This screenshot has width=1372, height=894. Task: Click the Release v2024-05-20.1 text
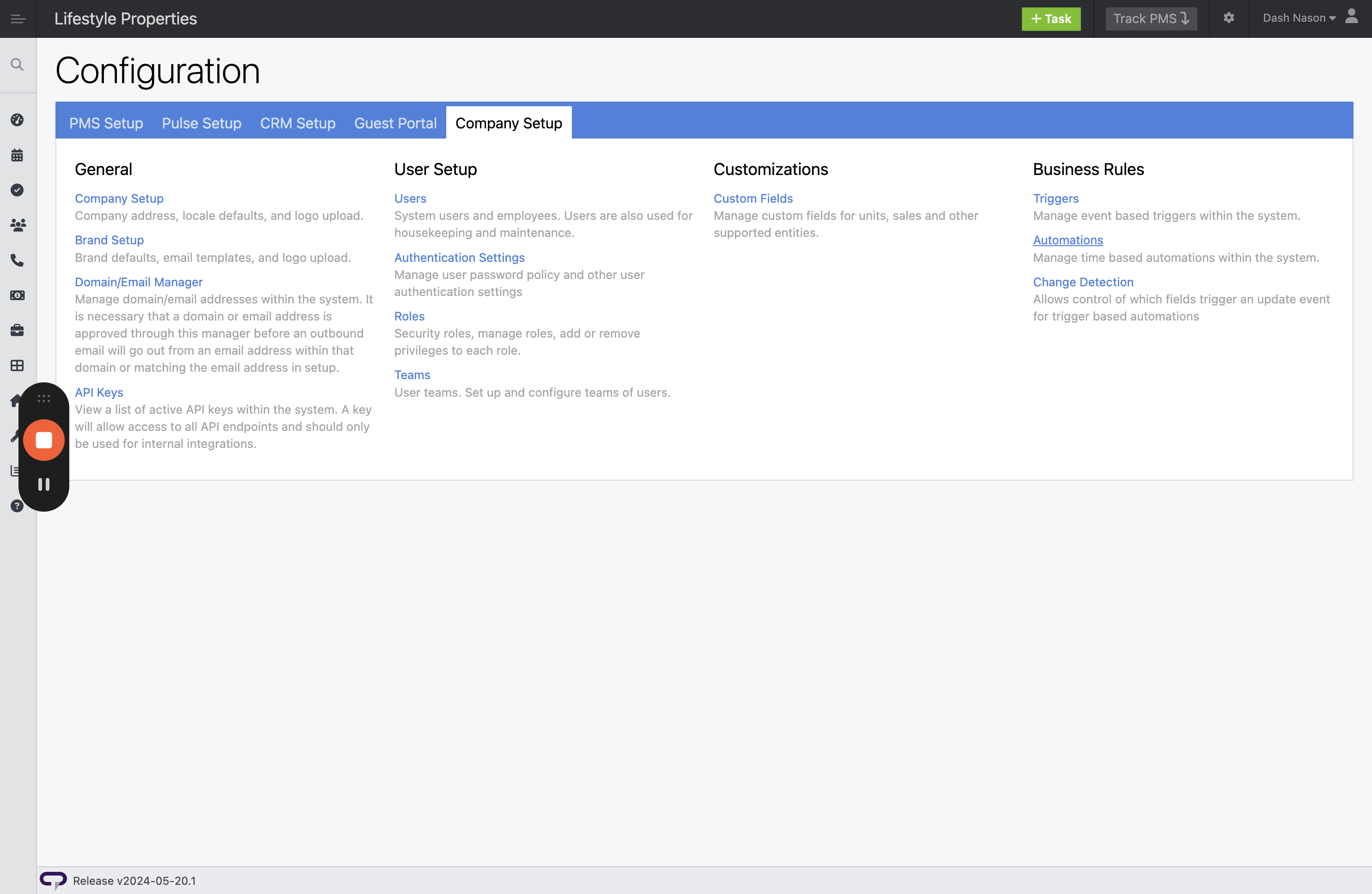click(134, 881)
